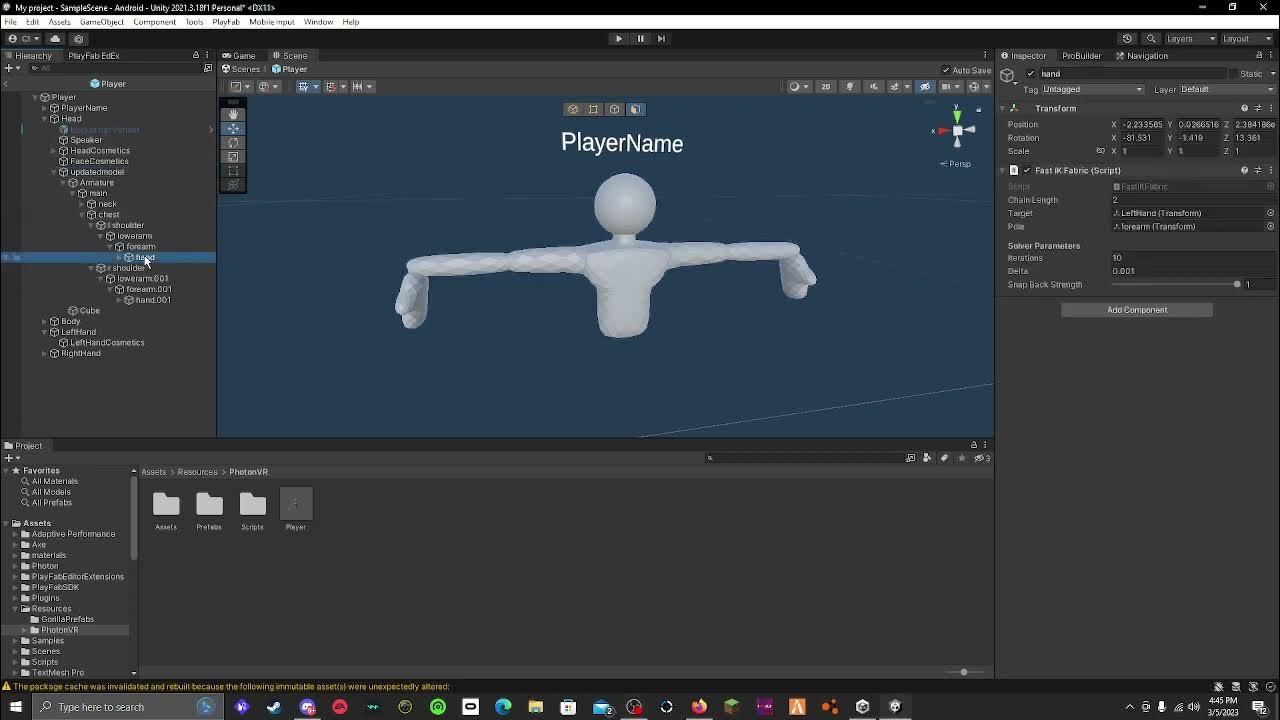This screenshot has width=1280, height=720.
Task: Click the Chain Length field
Action: coord(1194,200)
